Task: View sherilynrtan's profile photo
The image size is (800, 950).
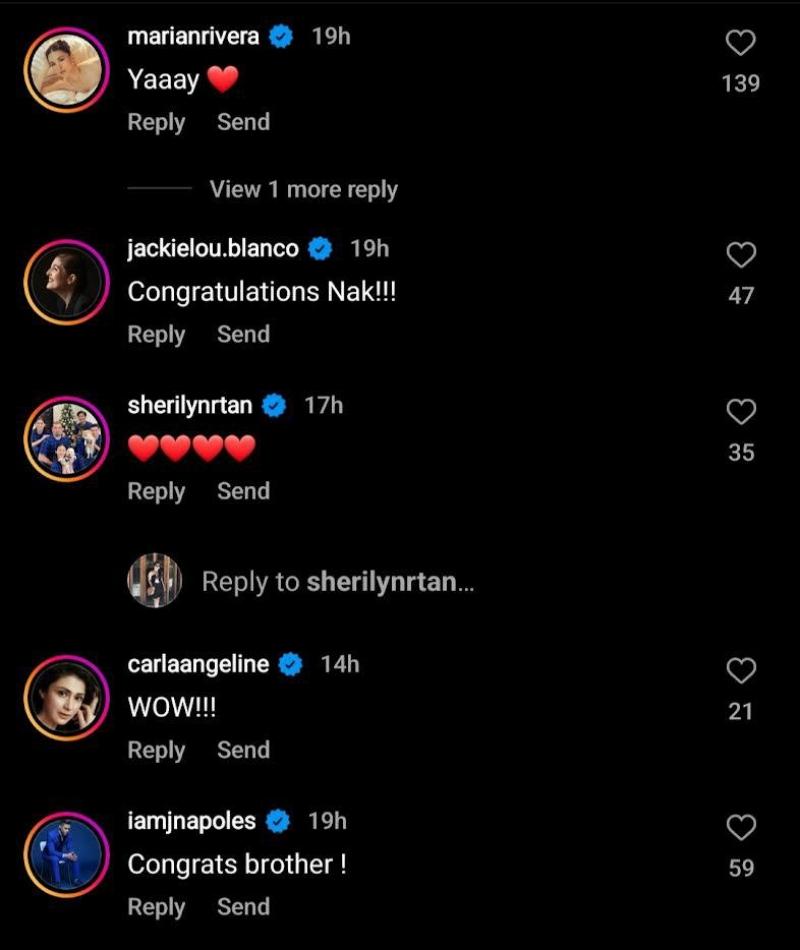Action: (66, 438)
